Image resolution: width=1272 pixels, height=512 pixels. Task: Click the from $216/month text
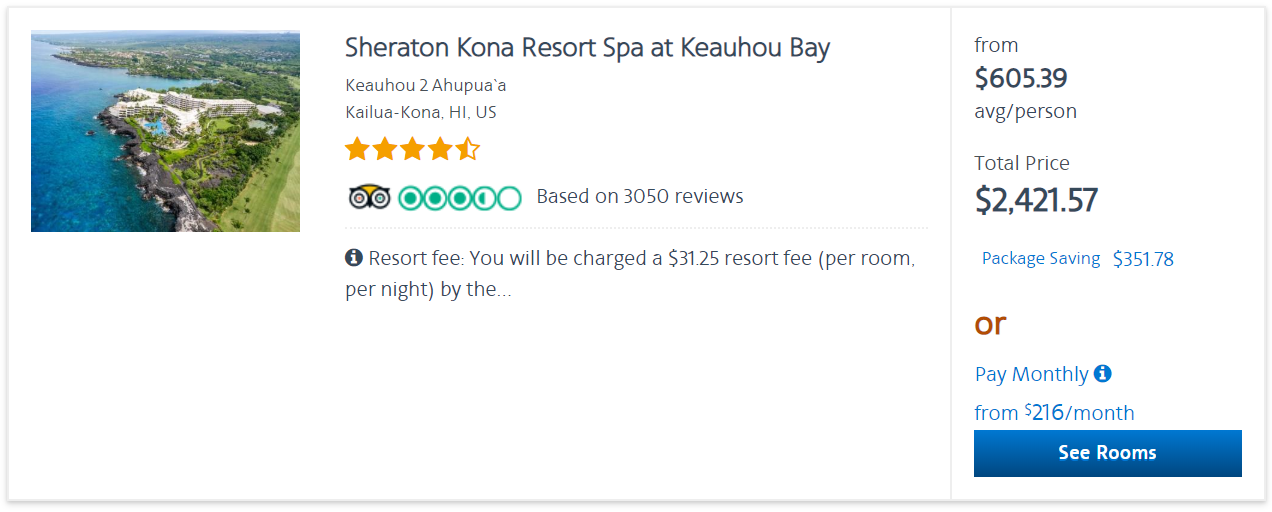1054,413
